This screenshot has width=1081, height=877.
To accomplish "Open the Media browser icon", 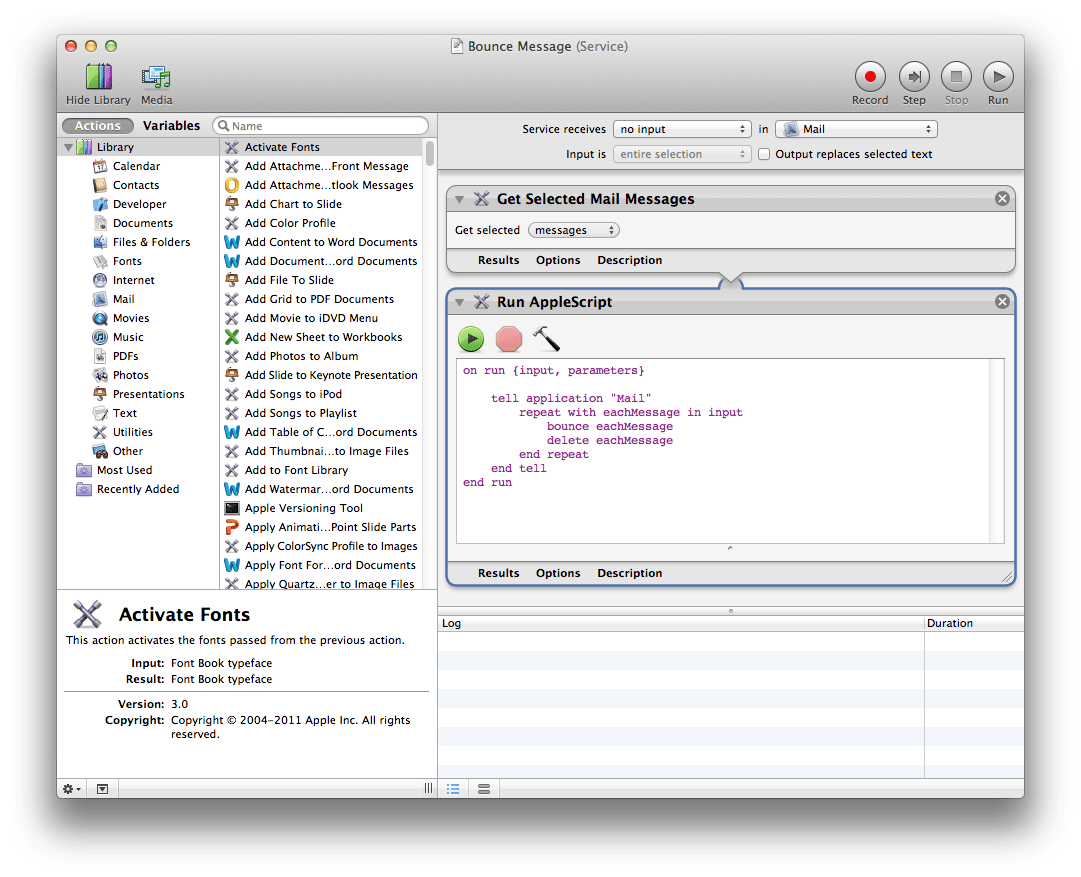I will 156,77.
